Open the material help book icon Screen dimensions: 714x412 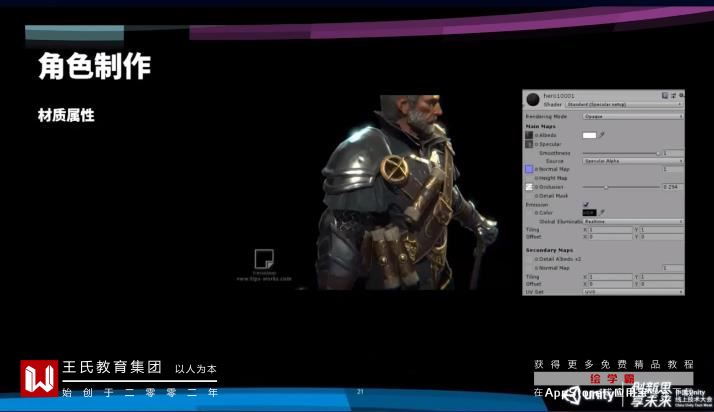[665, 95]
